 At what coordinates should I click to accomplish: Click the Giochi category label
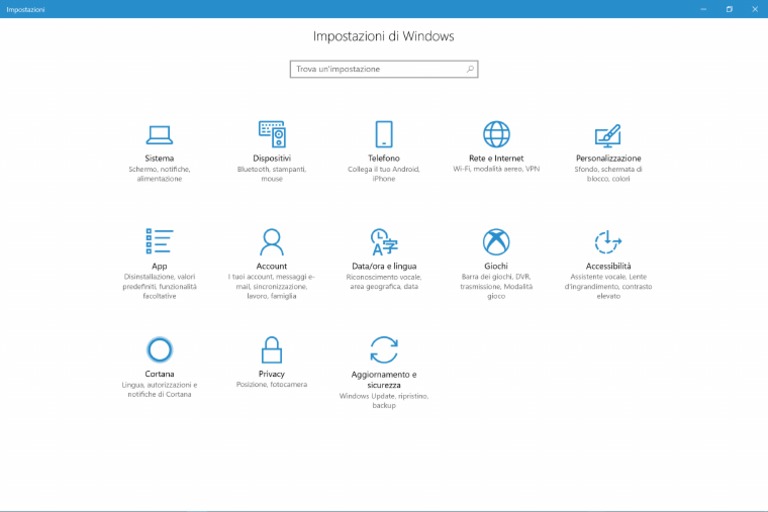tap(496, 266)
